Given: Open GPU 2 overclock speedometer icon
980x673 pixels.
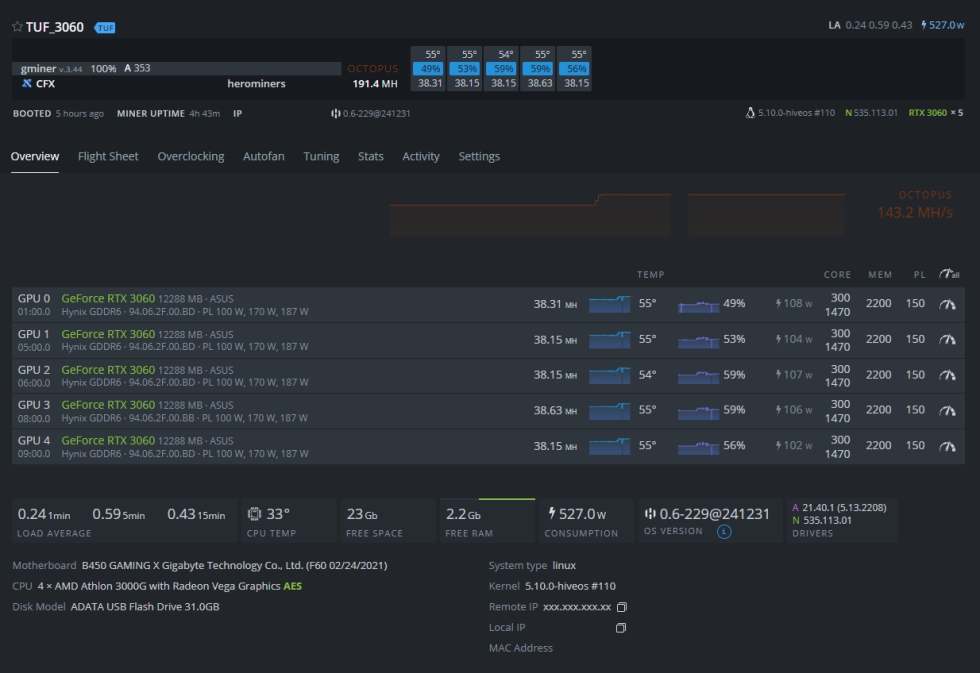Looking at the screenshot, I should click(x=948, y=375).
